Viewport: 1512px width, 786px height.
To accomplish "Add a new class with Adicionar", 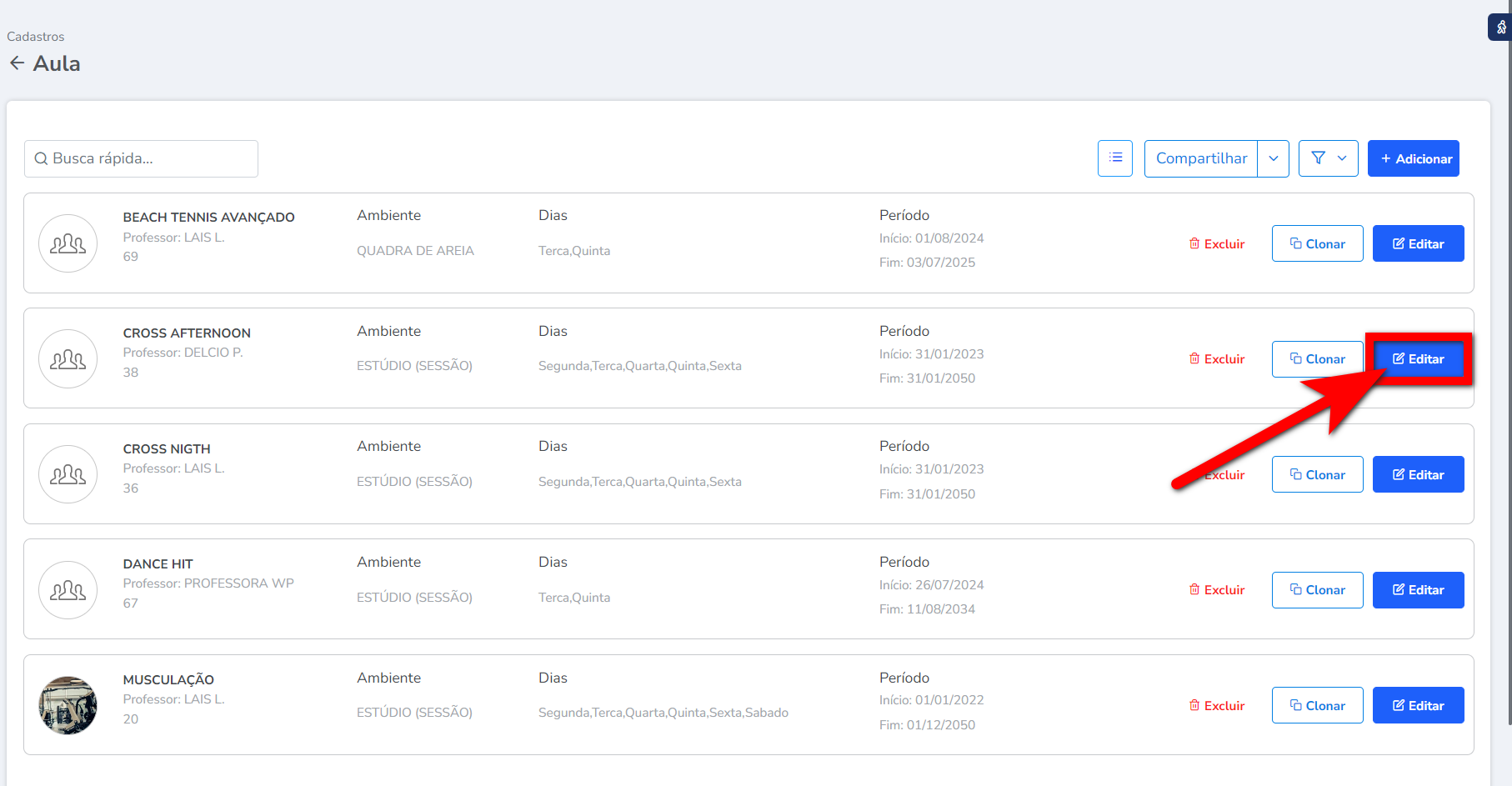I will pos(1414,158).
